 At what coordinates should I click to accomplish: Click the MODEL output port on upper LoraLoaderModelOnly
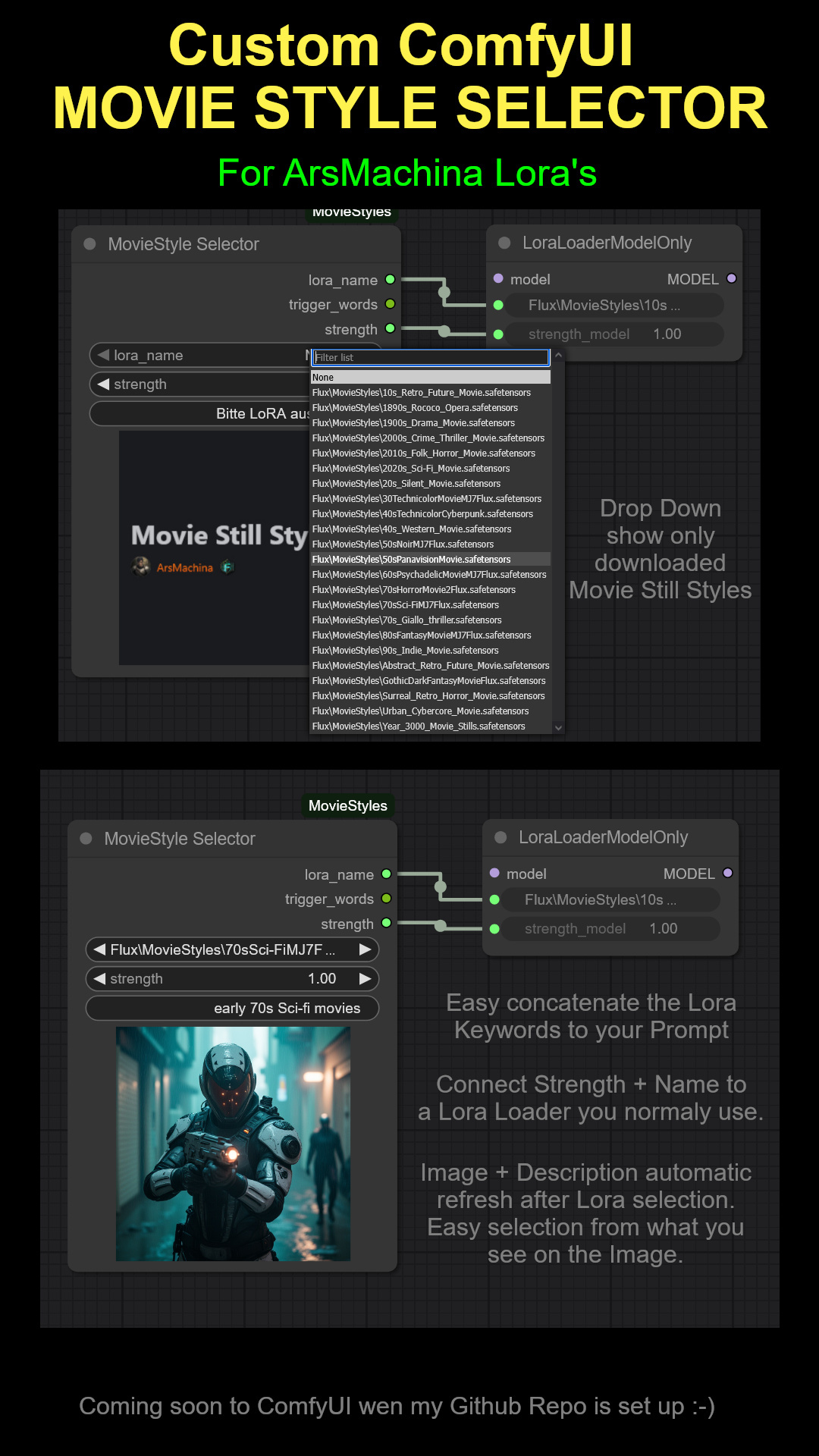point(731,278)
